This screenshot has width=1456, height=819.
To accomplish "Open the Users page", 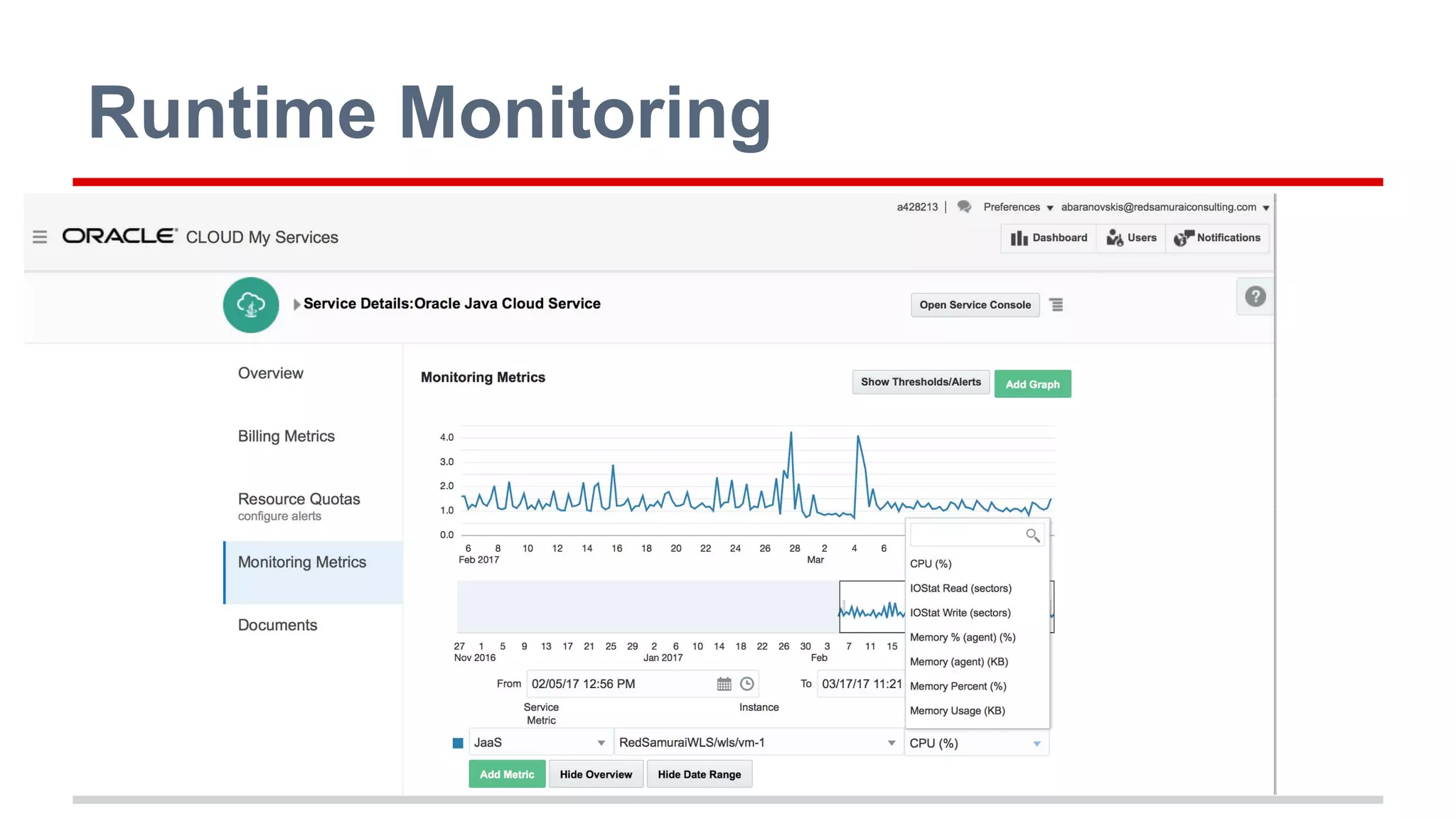I will click(x=1131, y=238).
